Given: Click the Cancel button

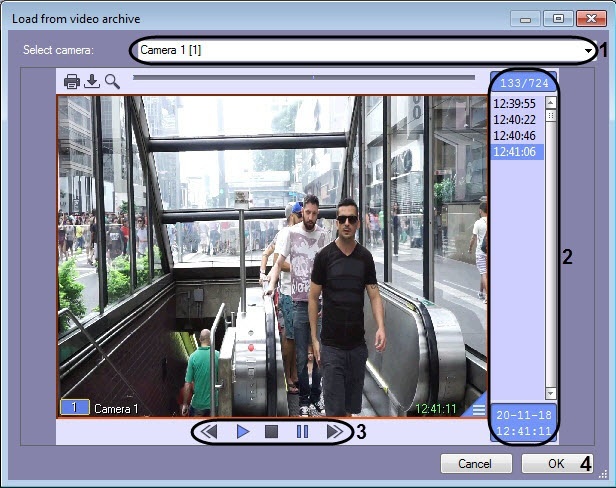Looking at the screenshot, I should pos(475,464).
